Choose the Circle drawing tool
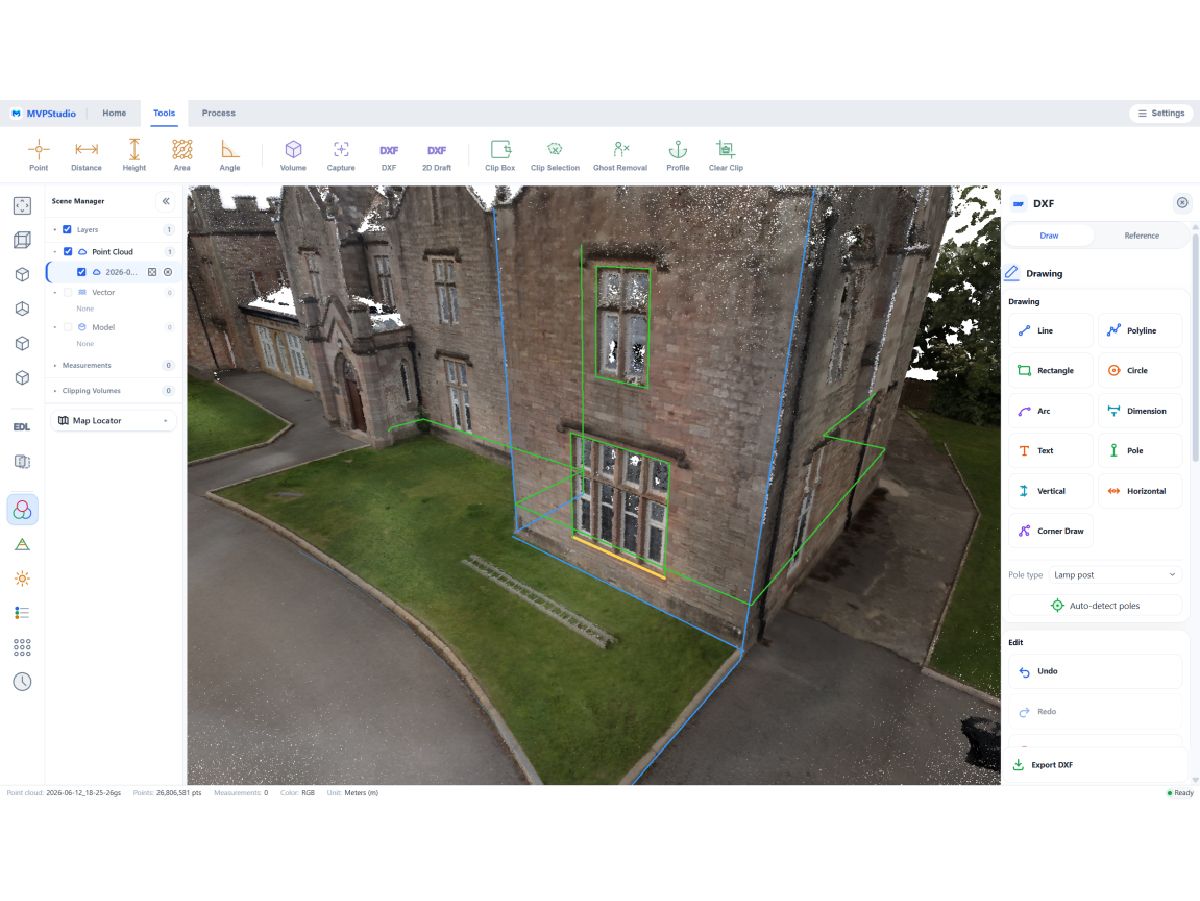The width and height of the screenshot is (1200, 901). click(x=1140, y=371)
